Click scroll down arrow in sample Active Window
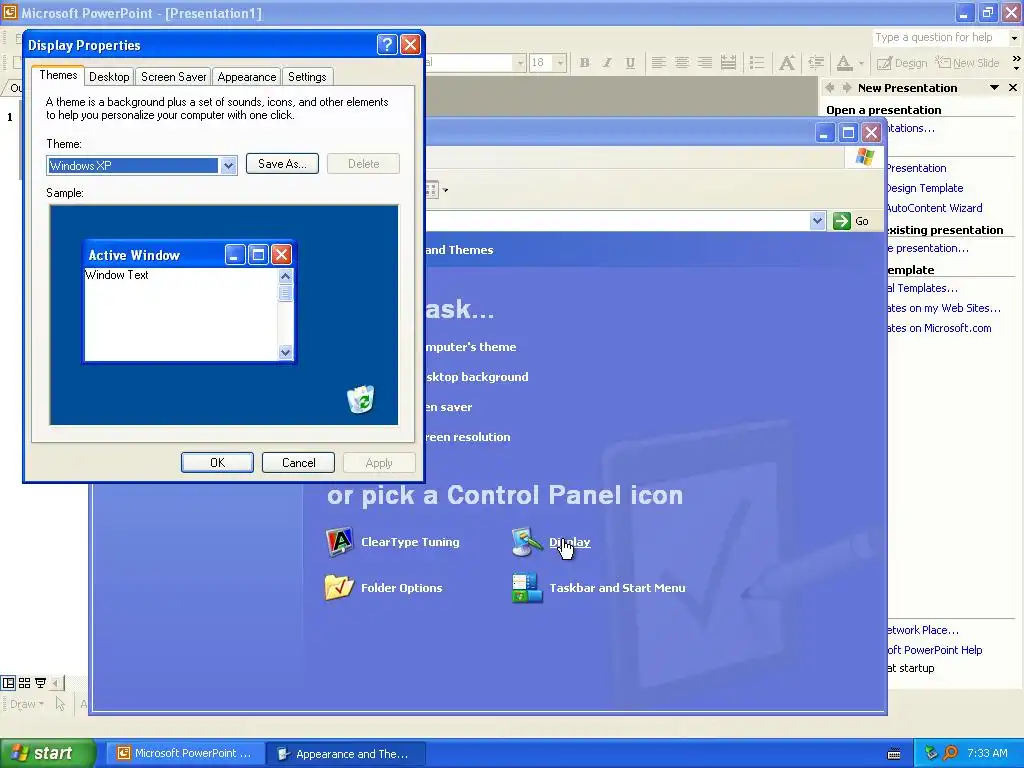 tap(285, 352)
